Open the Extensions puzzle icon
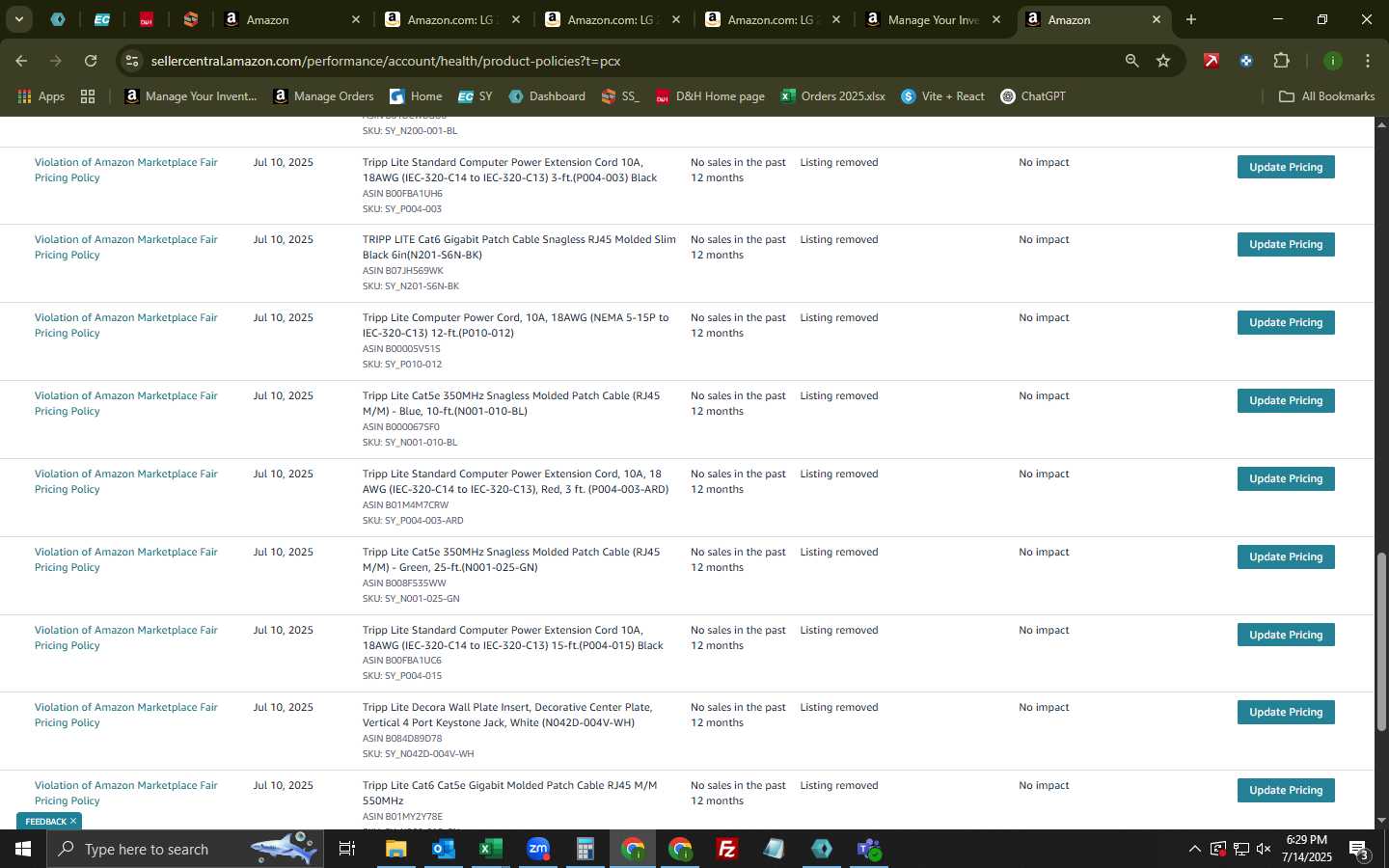 [1281, 61]
